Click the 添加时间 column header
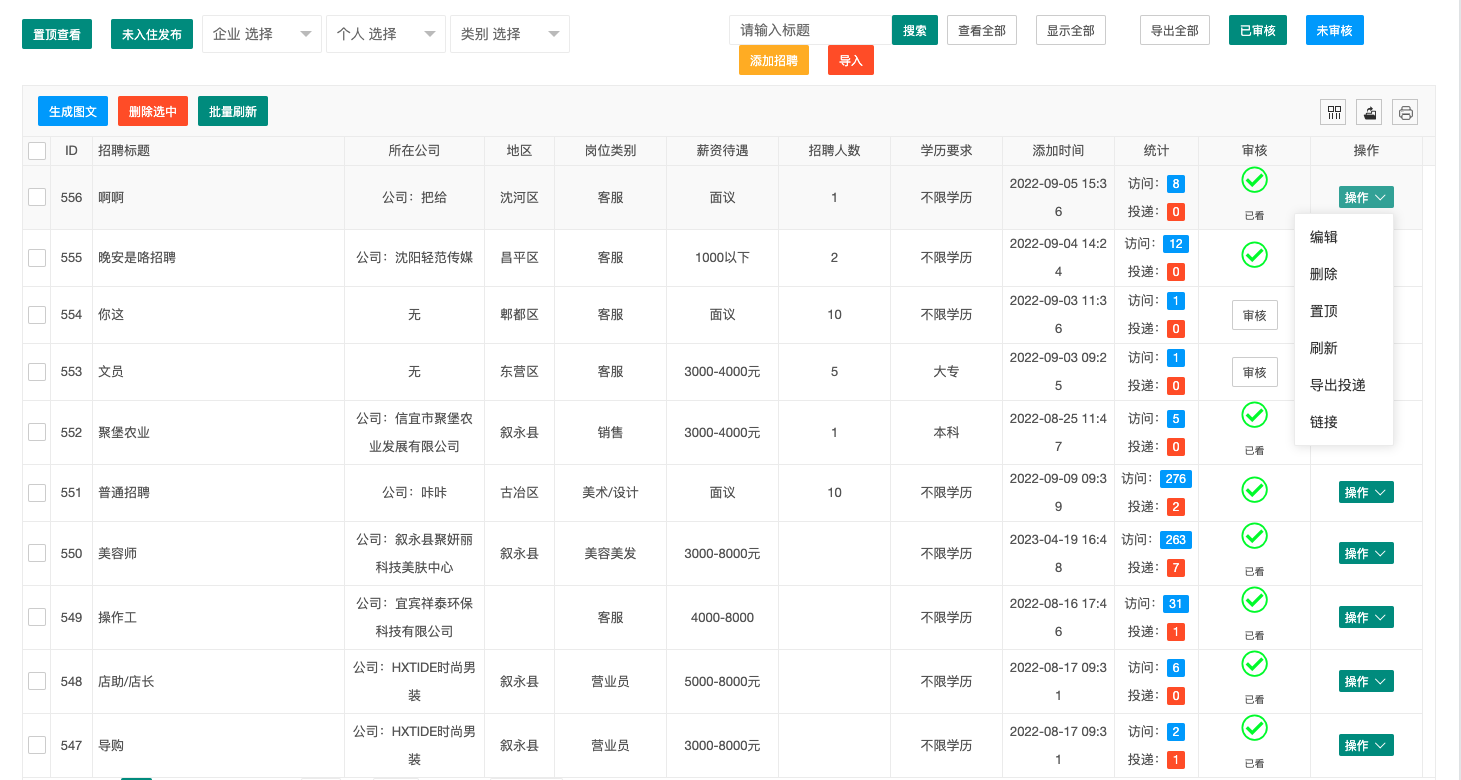 pos(1058,151)
